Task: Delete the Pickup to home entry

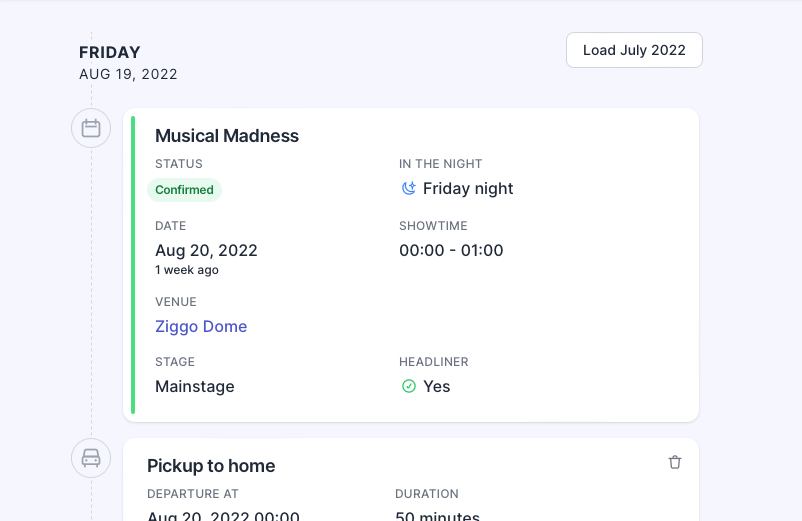Action: (x=675, y=462)
